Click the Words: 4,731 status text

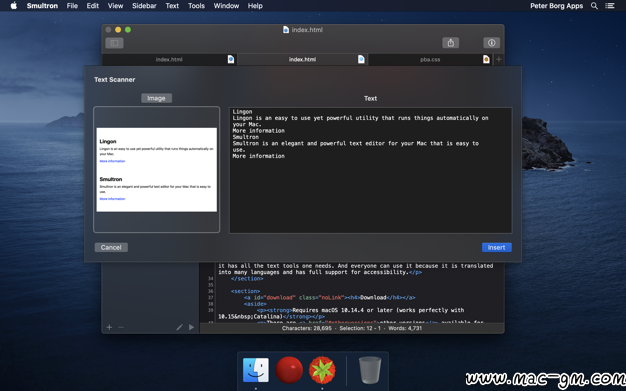(x=405, y=328)
